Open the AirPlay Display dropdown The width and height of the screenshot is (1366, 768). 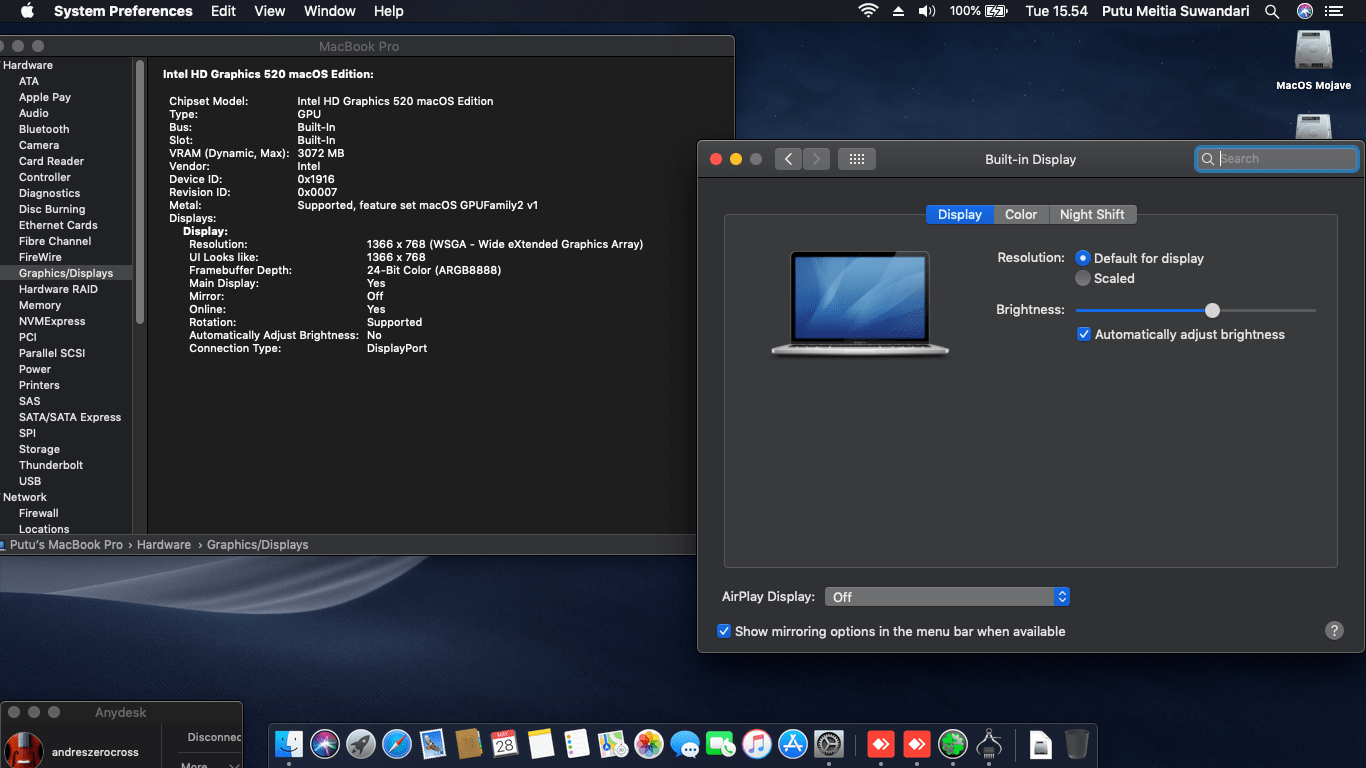pyautogui.click(x=946, y=596)
